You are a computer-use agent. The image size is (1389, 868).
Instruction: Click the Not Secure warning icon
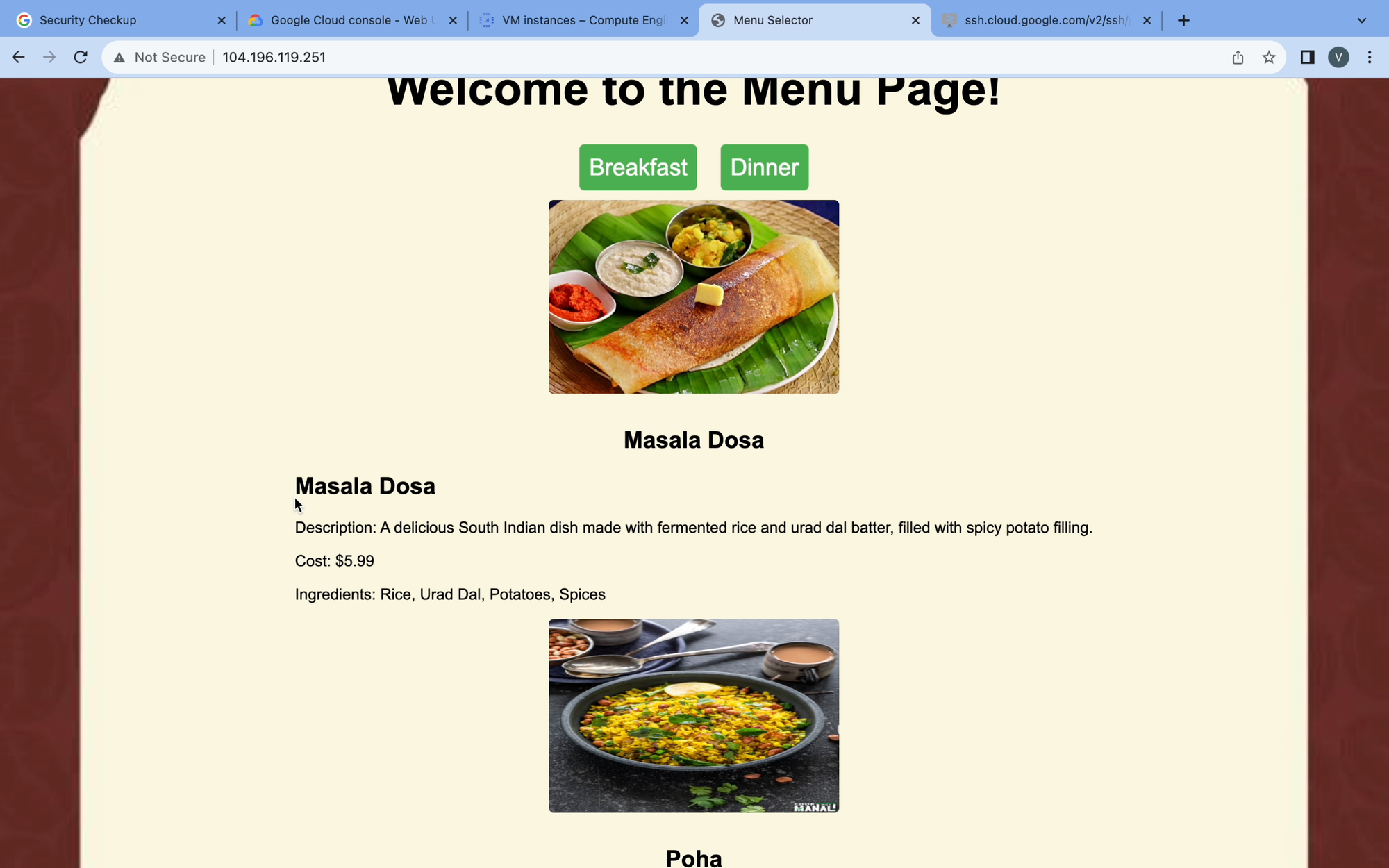pos(119,57)
